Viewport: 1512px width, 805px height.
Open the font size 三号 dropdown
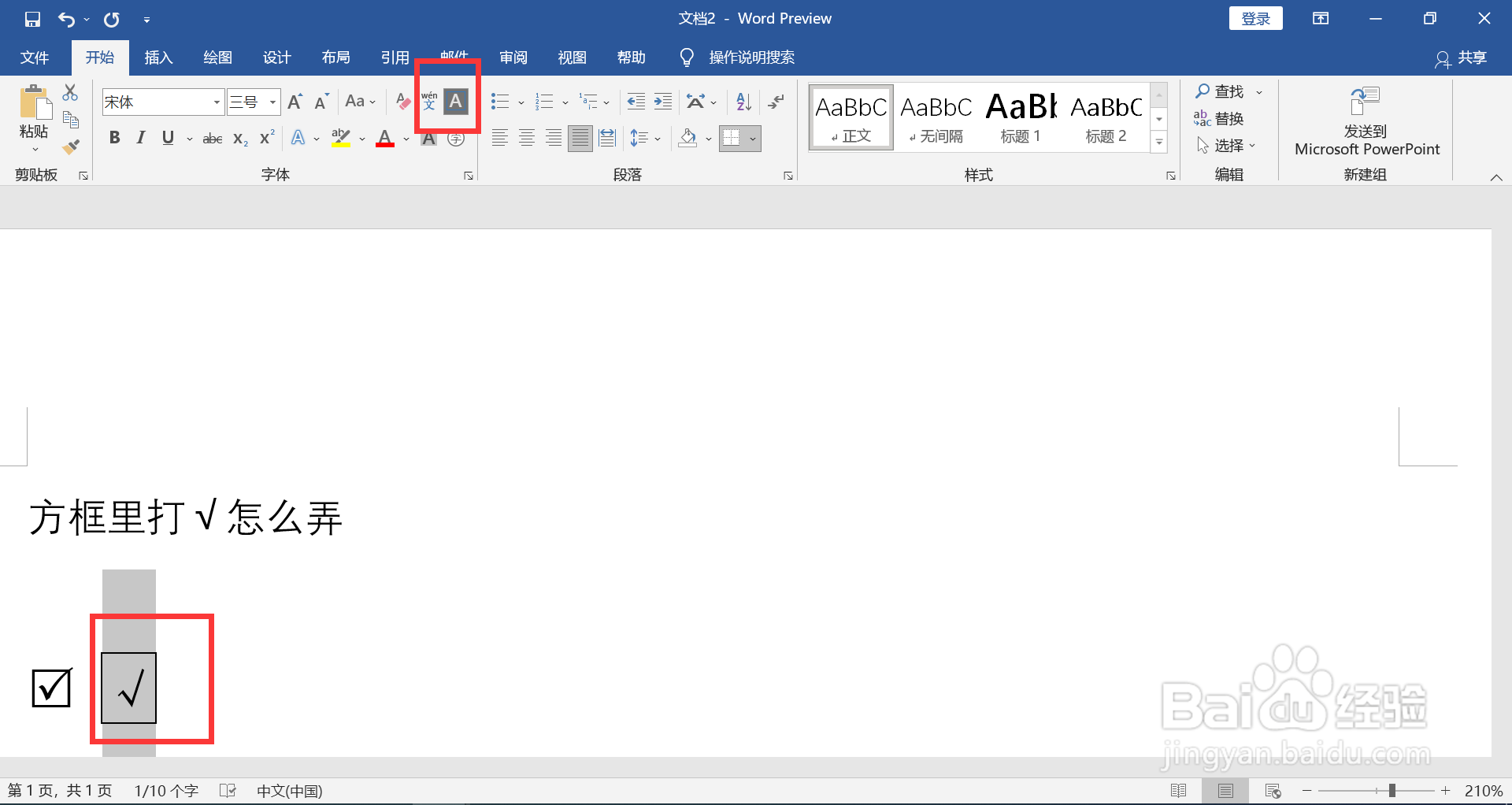pos(272,102)
